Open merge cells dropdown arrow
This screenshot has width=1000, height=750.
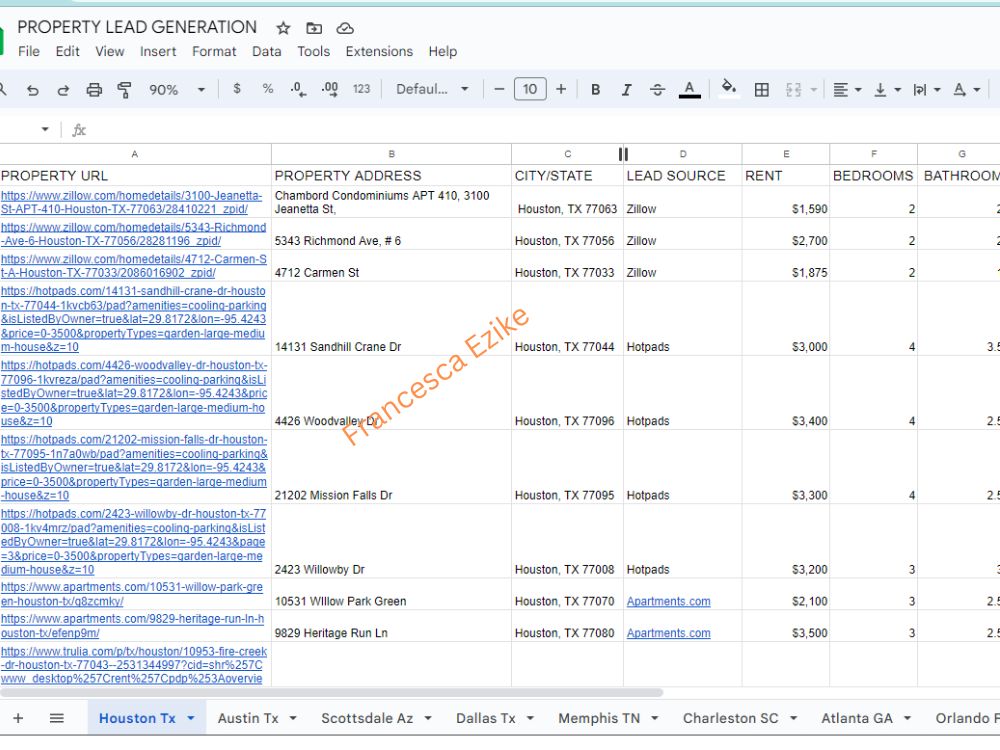point(814,90)
